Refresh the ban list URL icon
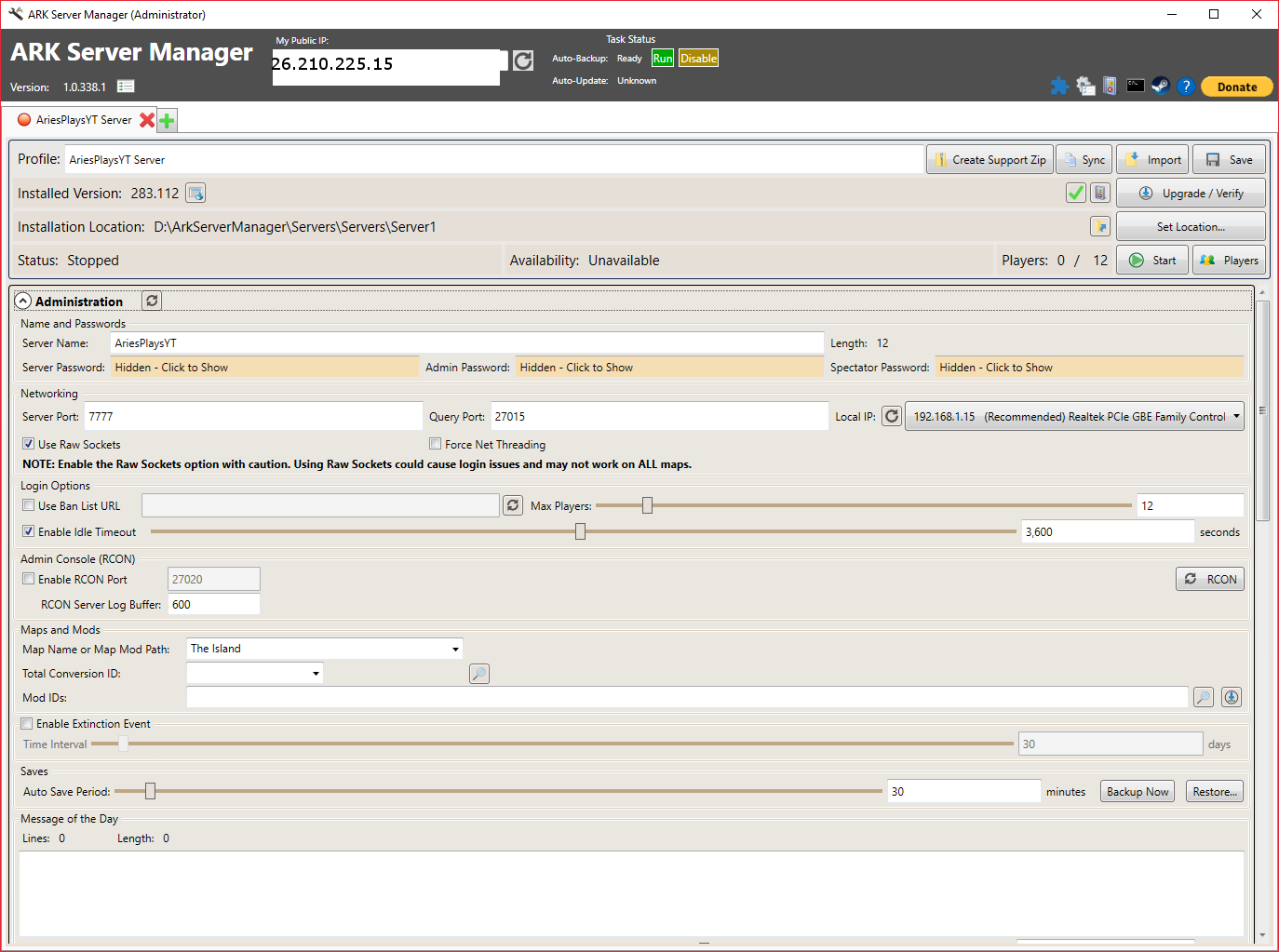This screenshot has height=952, width=1279. tap(513, 505)
